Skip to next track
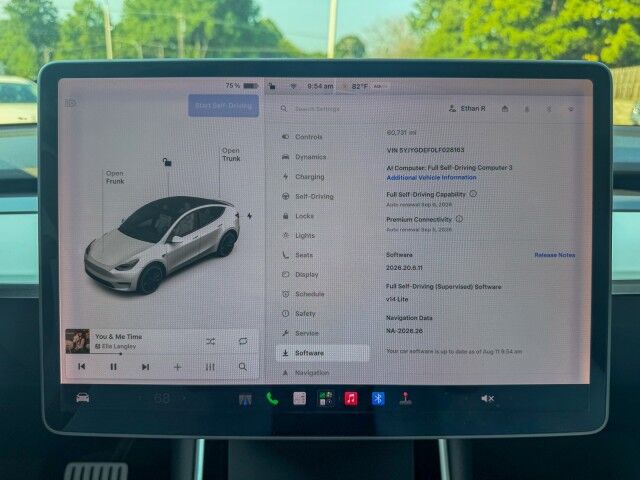The image size is (640, 480). pyautogui.click(x=145, y=367)
